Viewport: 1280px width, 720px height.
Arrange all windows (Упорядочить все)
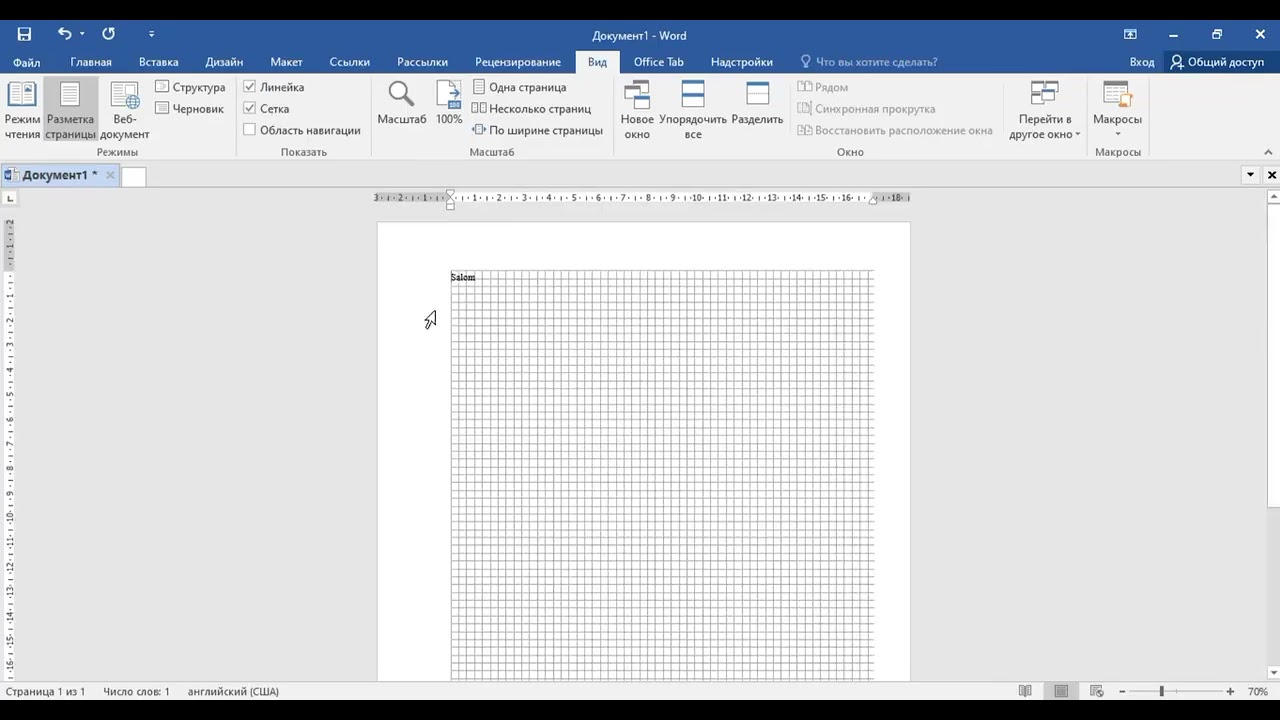click(x=693, y=111)
